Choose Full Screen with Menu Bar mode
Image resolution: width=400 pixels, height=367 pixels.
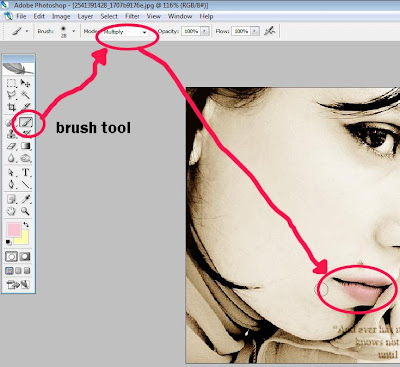tap(19, 271)
